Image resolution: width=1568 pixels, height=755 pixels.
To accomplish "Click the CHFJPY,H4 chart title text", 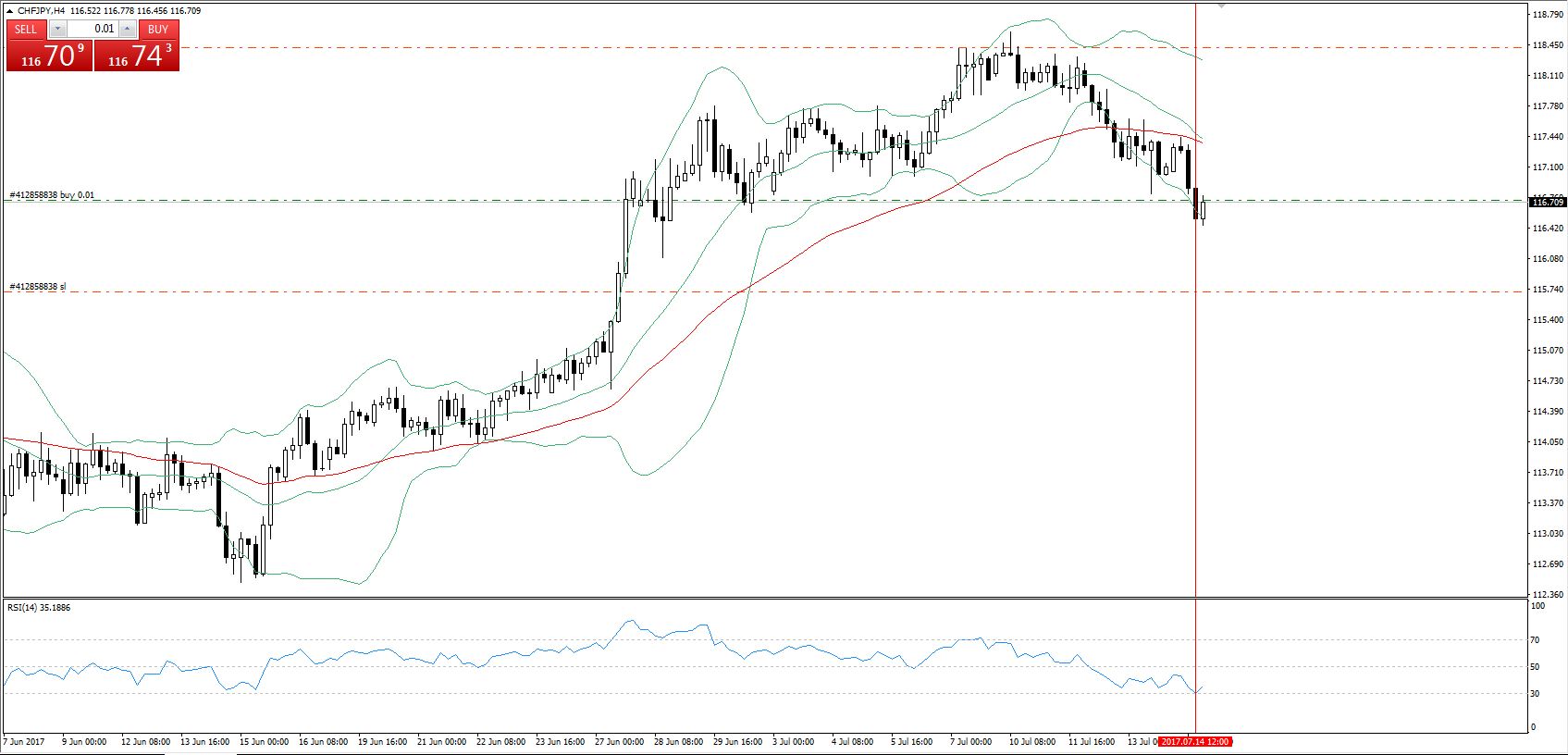I will (42, 11).
